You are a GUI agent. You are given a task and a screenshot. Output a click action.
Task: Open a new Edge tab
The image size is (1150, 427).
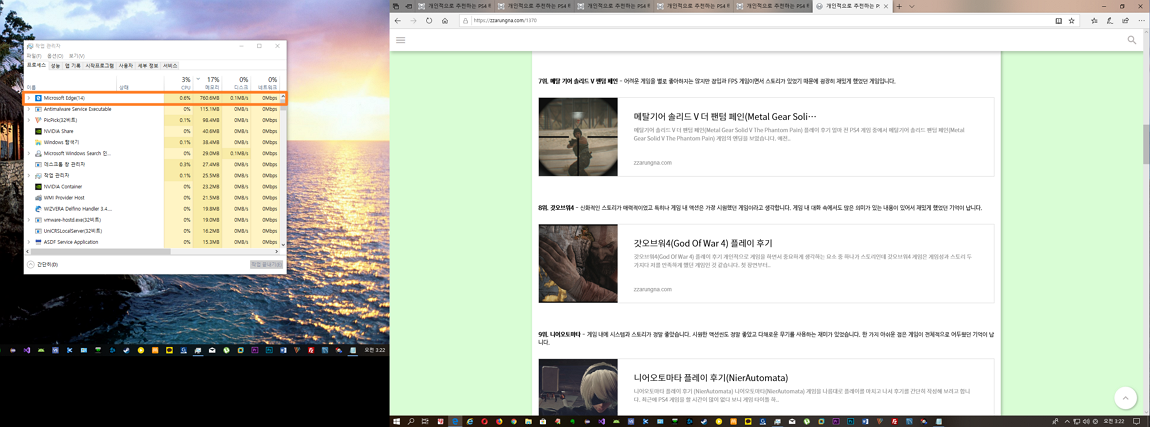899,6
